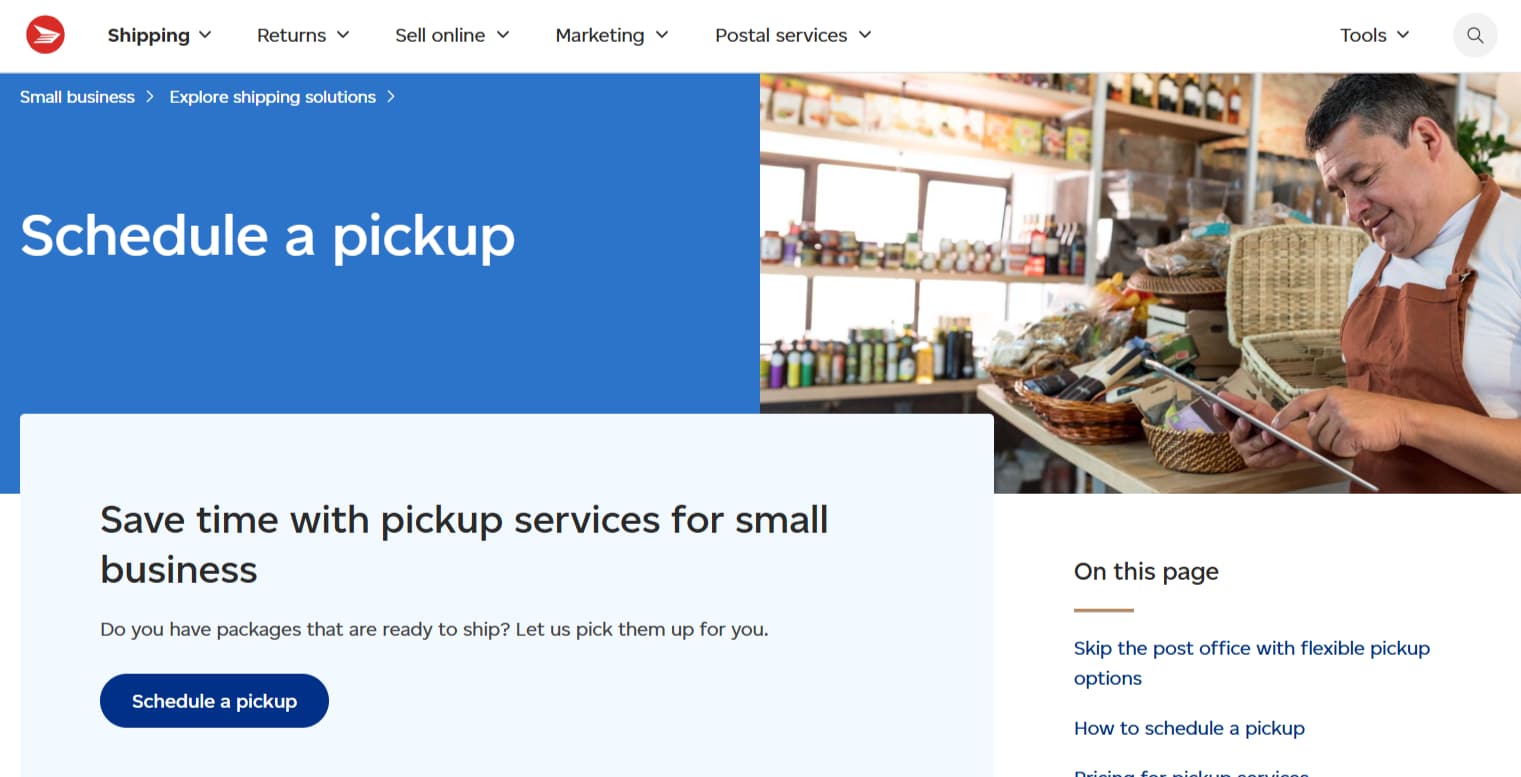
Task: Expand the Marketing dropdown chevron
Action: (662, 35)
